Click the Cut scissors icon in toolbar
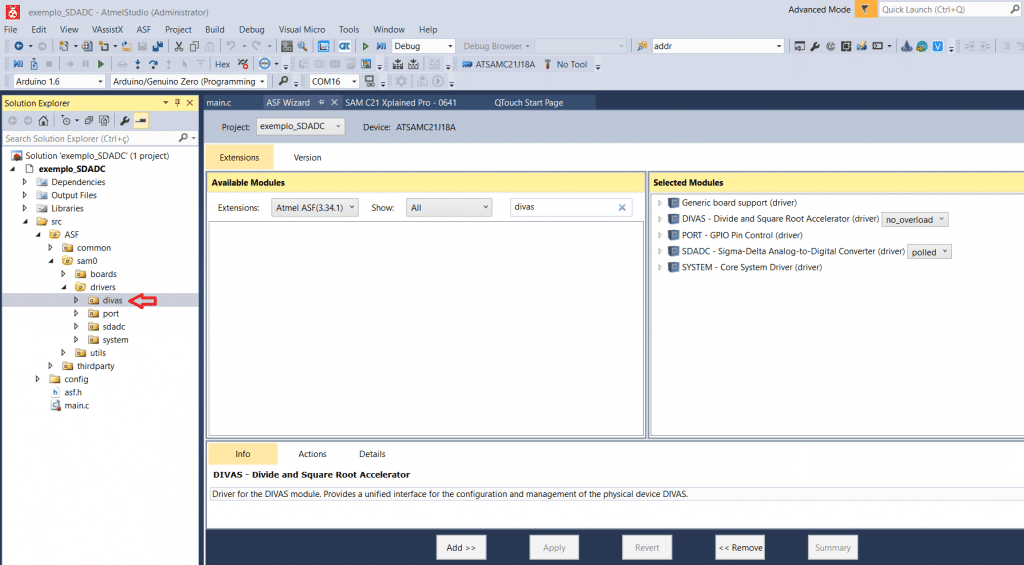This screenshot has height=565, width=1024. 179,46
